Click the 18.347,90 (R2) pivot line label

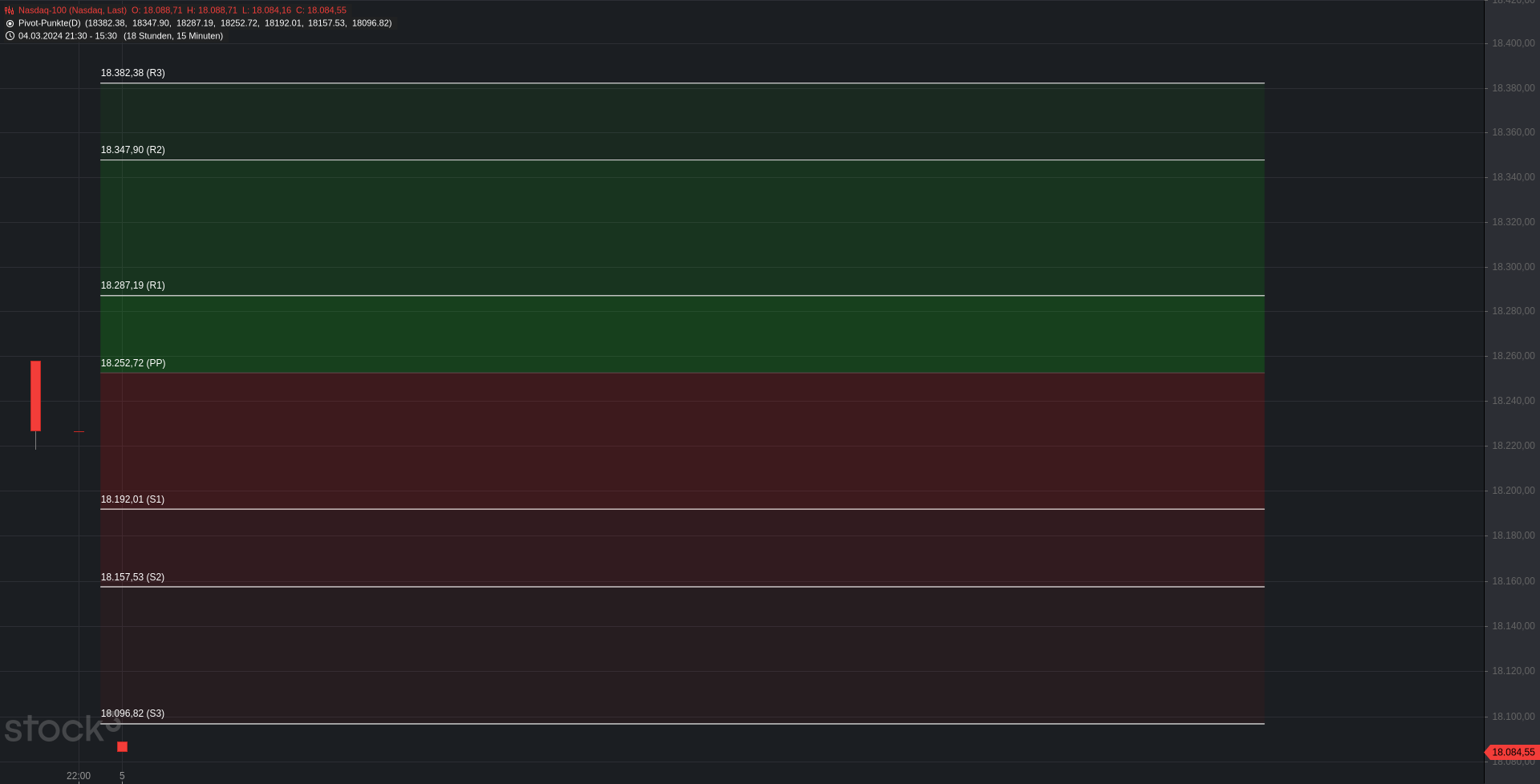pos(133,150)
